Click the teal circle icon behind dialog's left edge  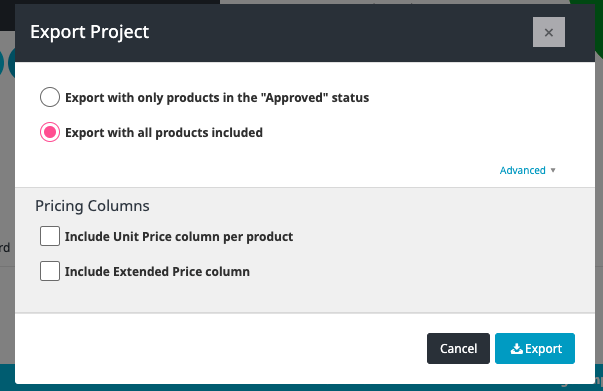pyautogui.click(x=11, y=63)
